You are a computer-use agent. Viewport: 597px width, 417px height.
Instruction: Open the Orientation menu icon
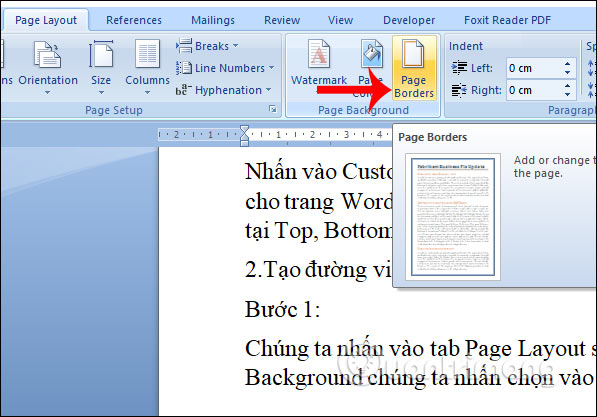48,54
